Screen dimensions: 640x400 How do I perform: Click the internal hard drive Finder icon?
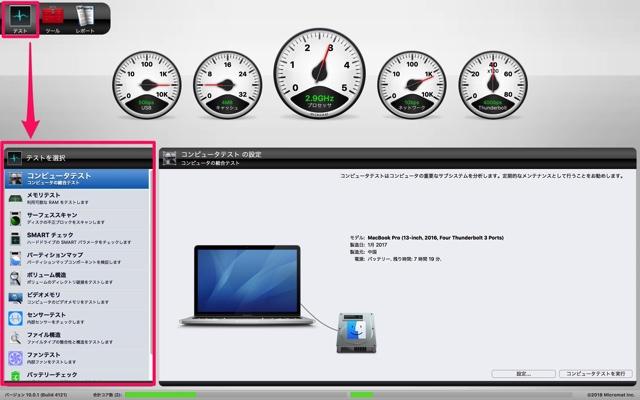356,333
